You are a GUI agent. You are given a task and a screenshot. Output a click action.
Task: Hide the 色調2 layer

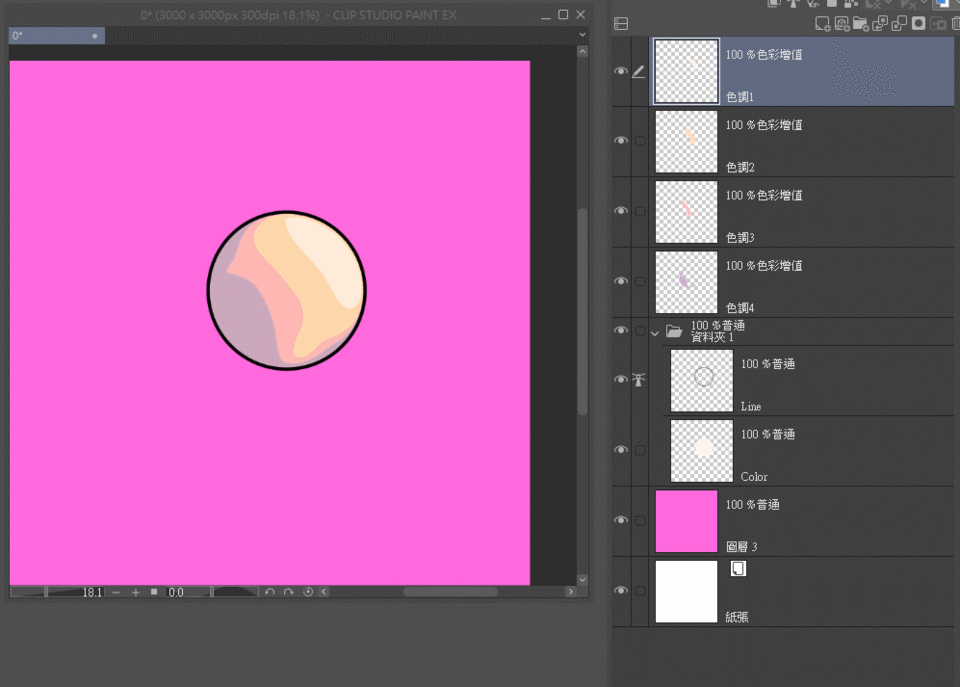click(x=621, y=141)
